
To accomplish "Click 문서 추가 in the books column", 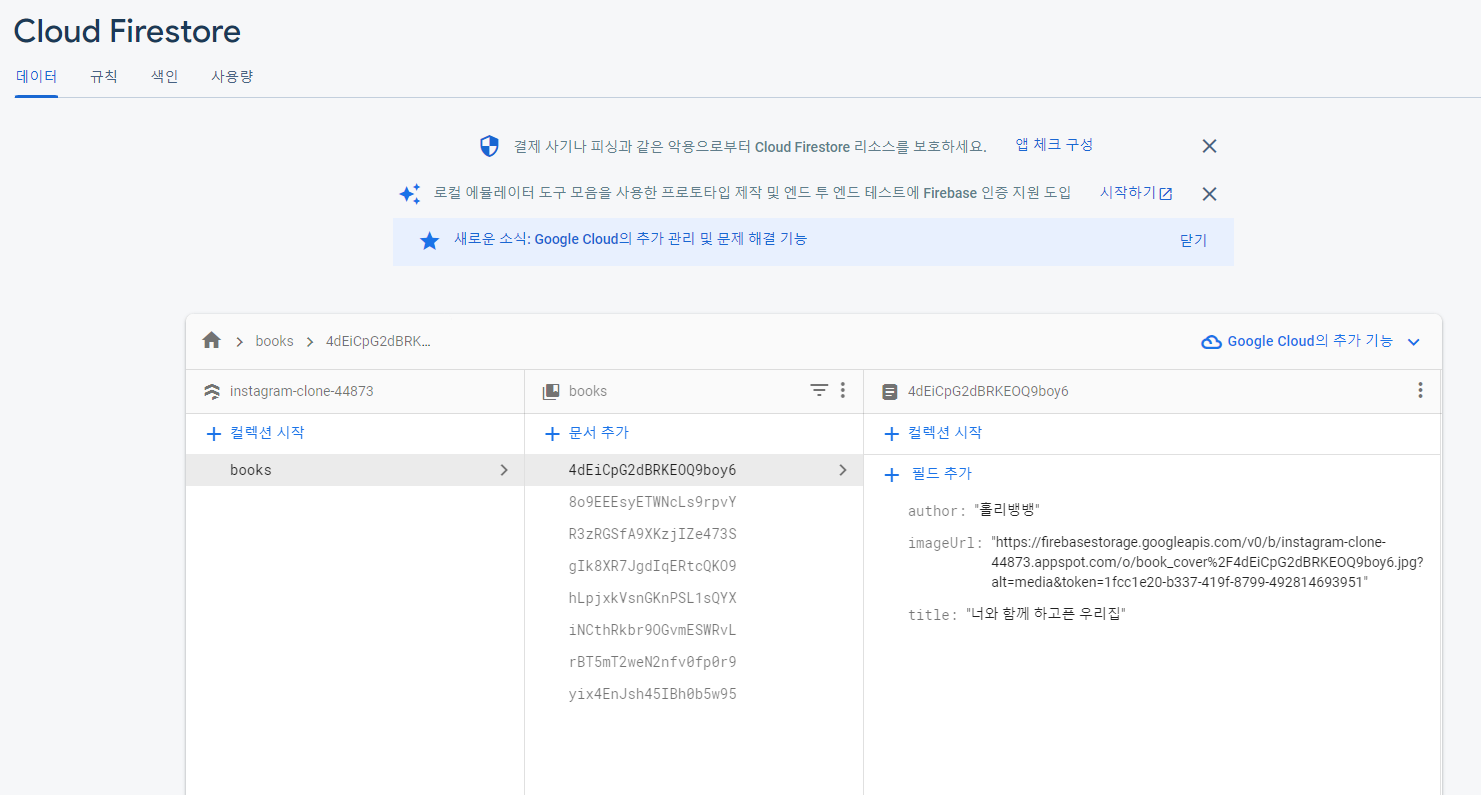I will 586,433.
